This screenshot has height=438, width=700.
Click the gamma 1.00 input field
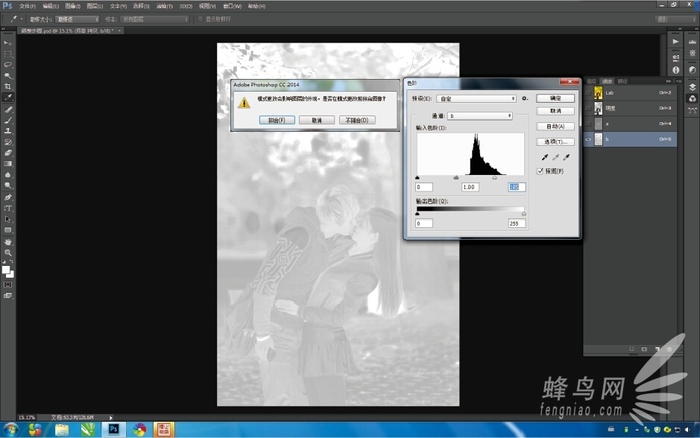(x=470, y=187)
